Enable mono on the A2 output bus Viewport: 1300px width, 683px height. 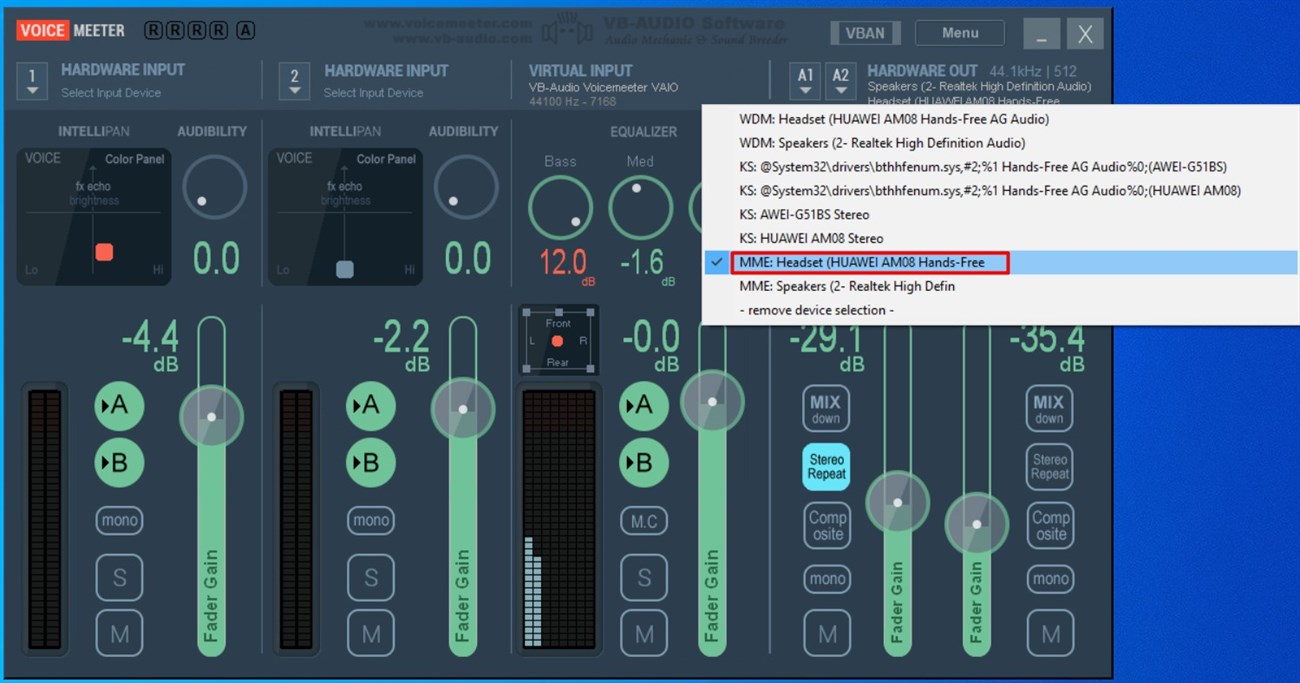(1050, 579)
